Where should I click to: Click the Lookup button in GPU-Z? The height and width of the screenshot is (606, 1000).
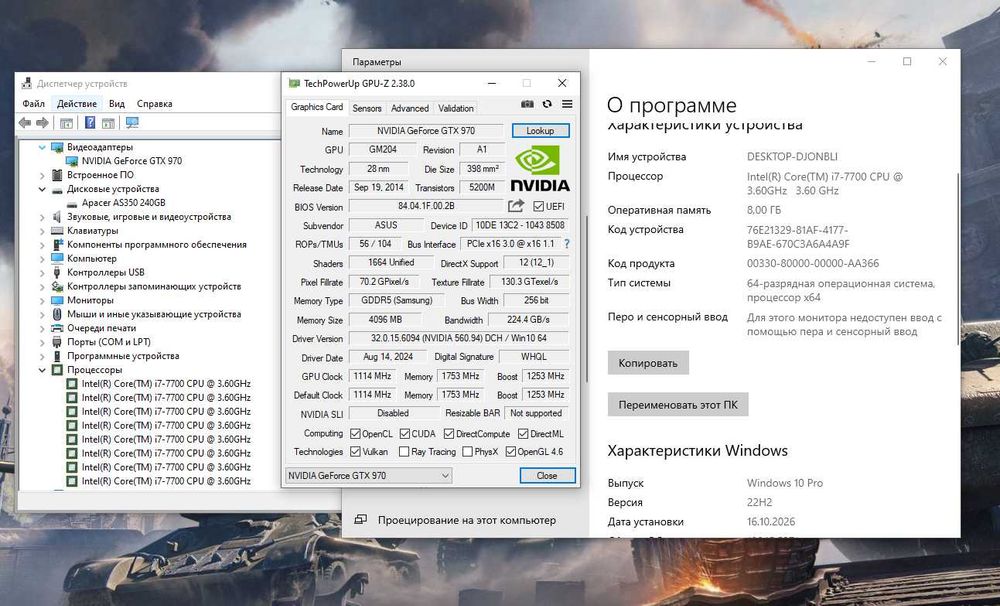pos(540,131)
